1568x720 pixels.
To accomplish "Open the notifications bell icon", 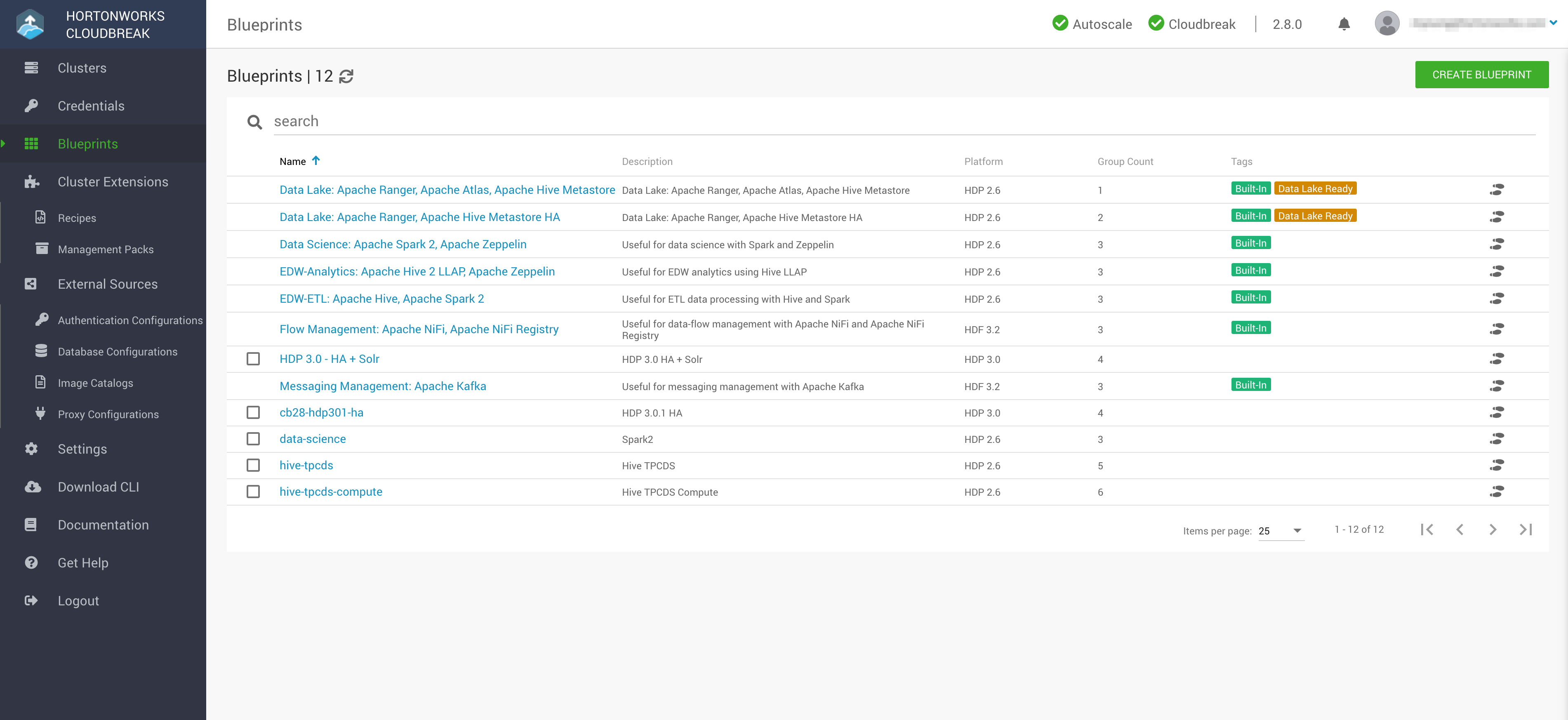I will [x=1344, y=24].
